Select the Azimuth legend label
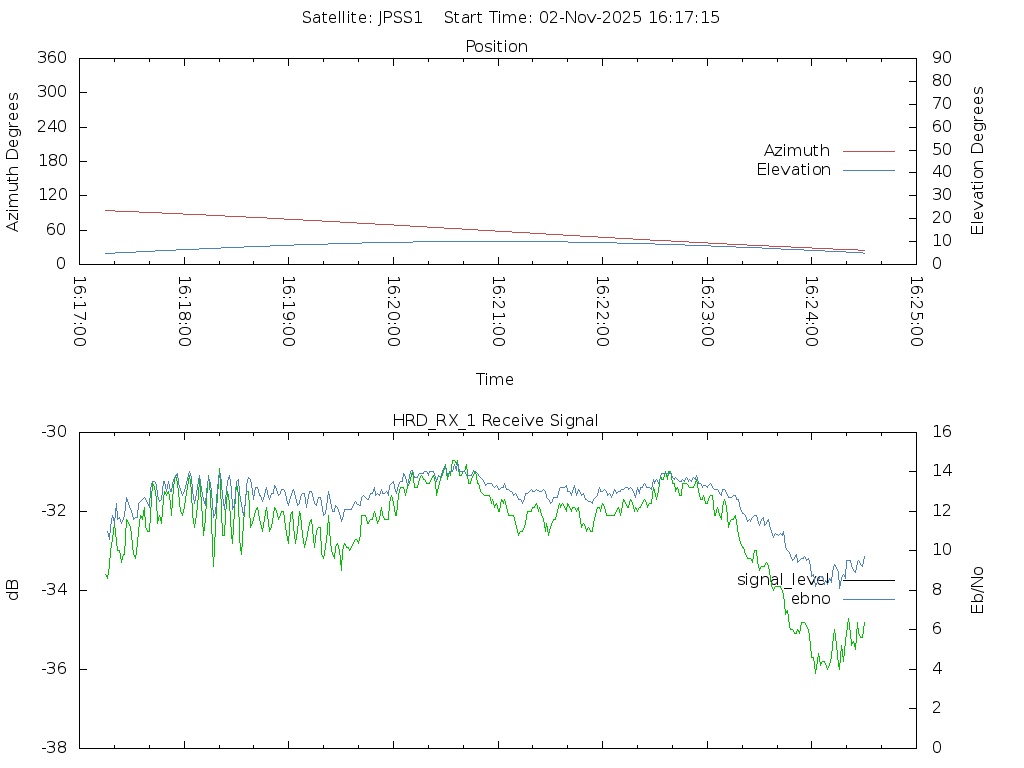 796,151
